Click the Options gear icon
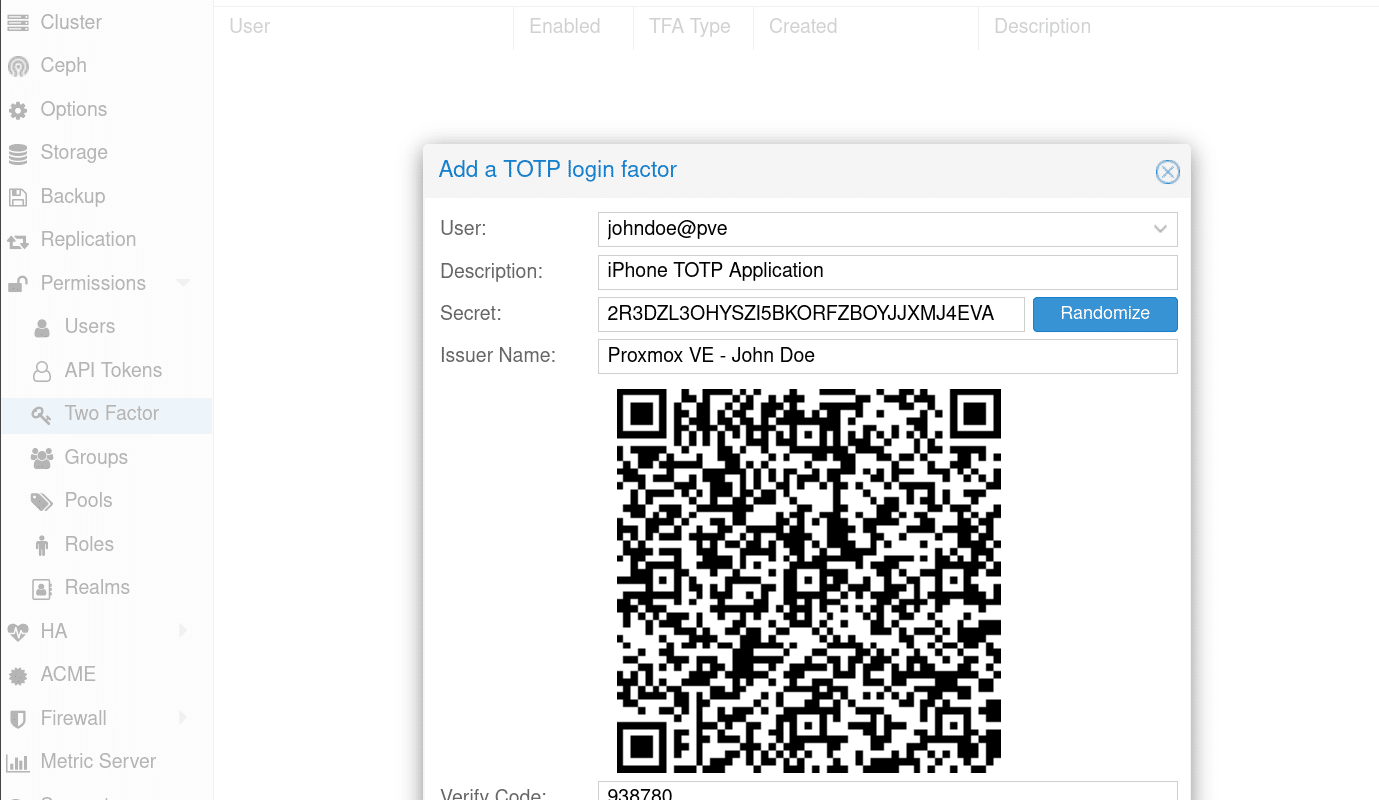The width and height of the screenshot is (1379, 800). click(x=18, y=110)
